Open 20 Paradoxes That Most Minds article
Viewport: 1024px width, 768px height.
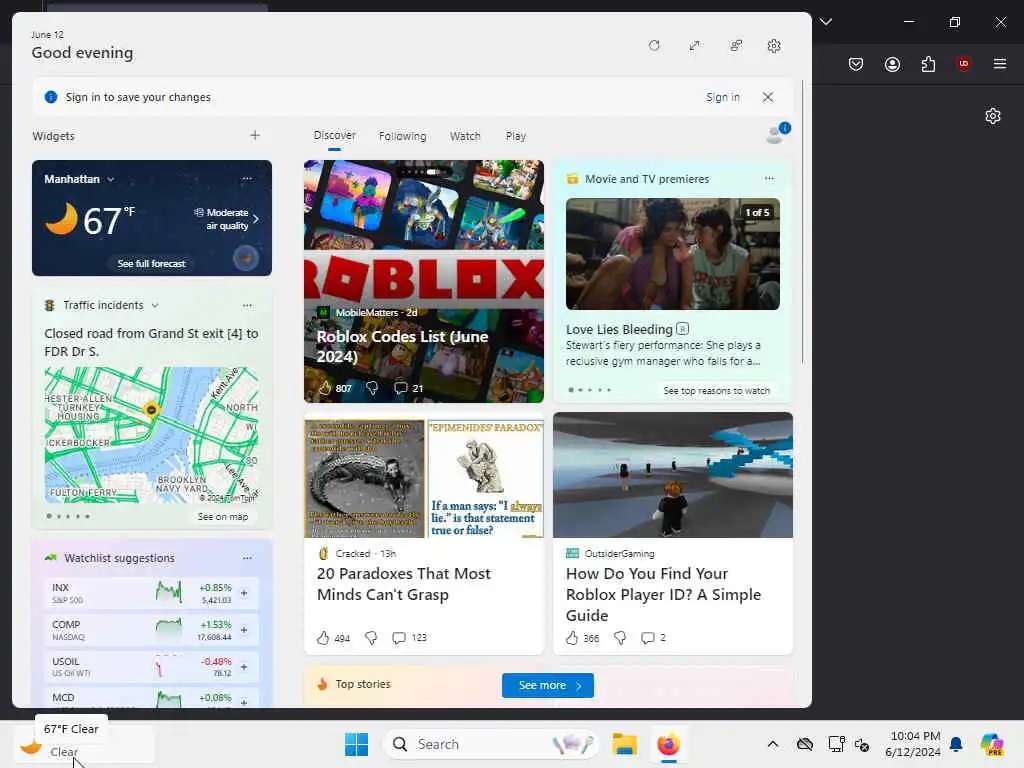(x=404, y=584)
